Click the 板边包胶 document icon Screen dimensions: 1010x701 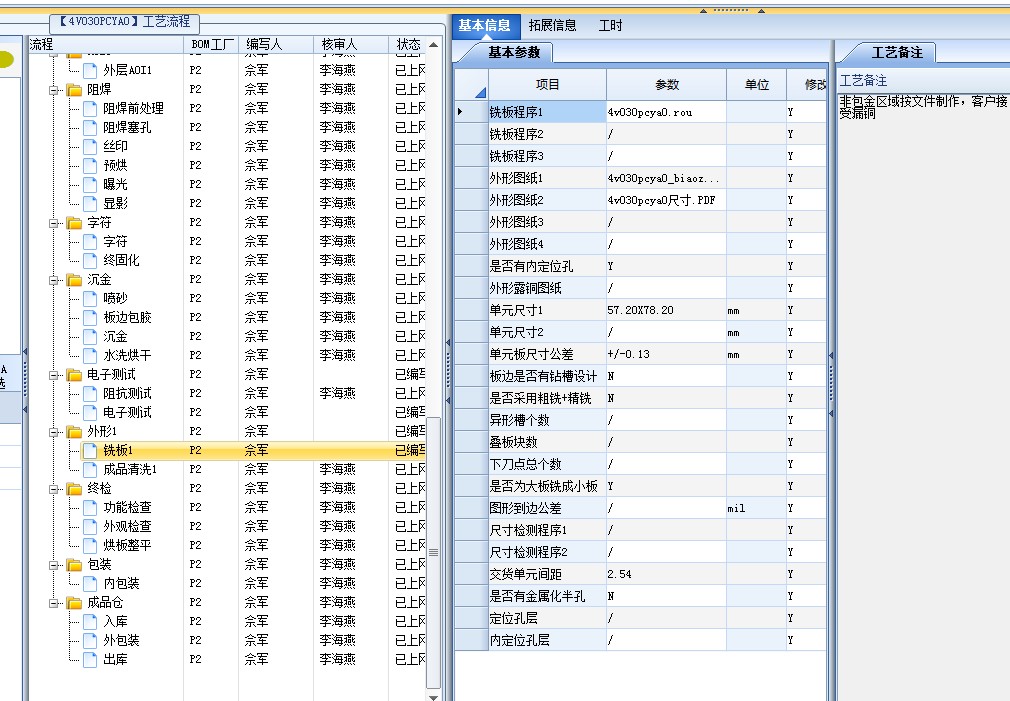click(90, 318)
